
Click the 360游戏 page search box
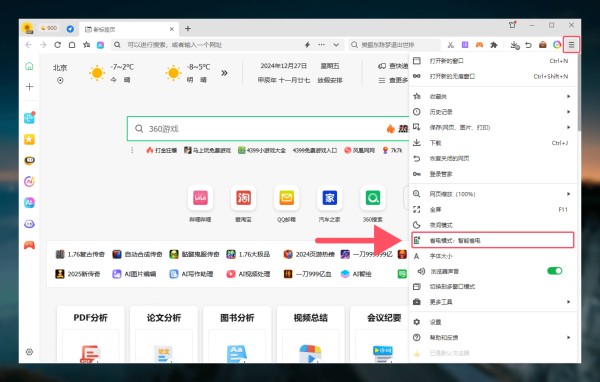pos(268,129)
